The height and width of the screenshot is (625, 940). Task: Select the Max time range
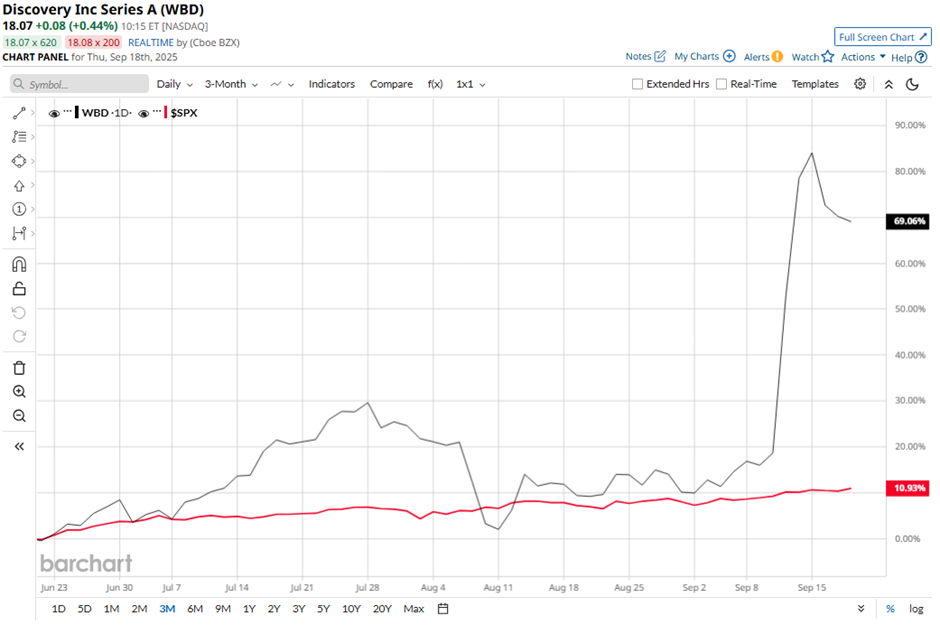414,609
